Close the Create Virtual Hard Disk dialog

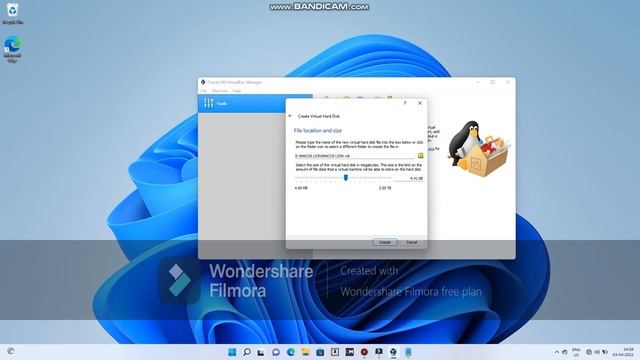pos(420,103)
